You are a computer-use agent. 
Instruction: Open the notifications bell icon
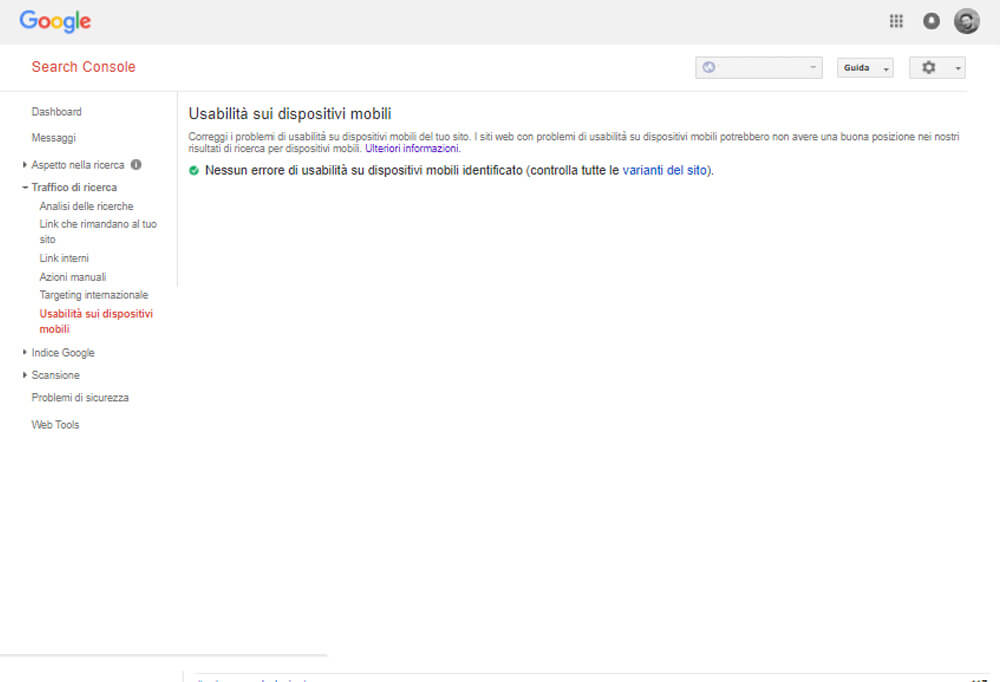(x=931, y=21)
